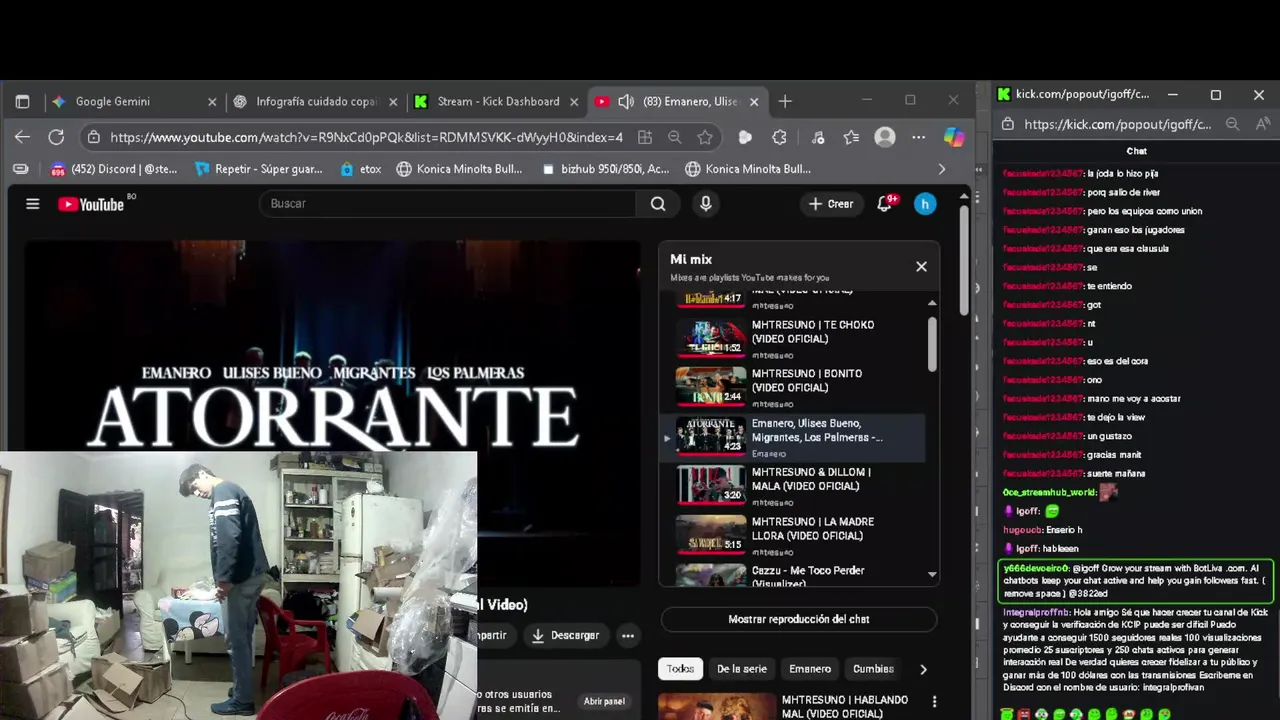Open more actions dots beside Descargar
Viewport: 1280px width, 720px height.
pyautogui.click(x=627, y=635)
